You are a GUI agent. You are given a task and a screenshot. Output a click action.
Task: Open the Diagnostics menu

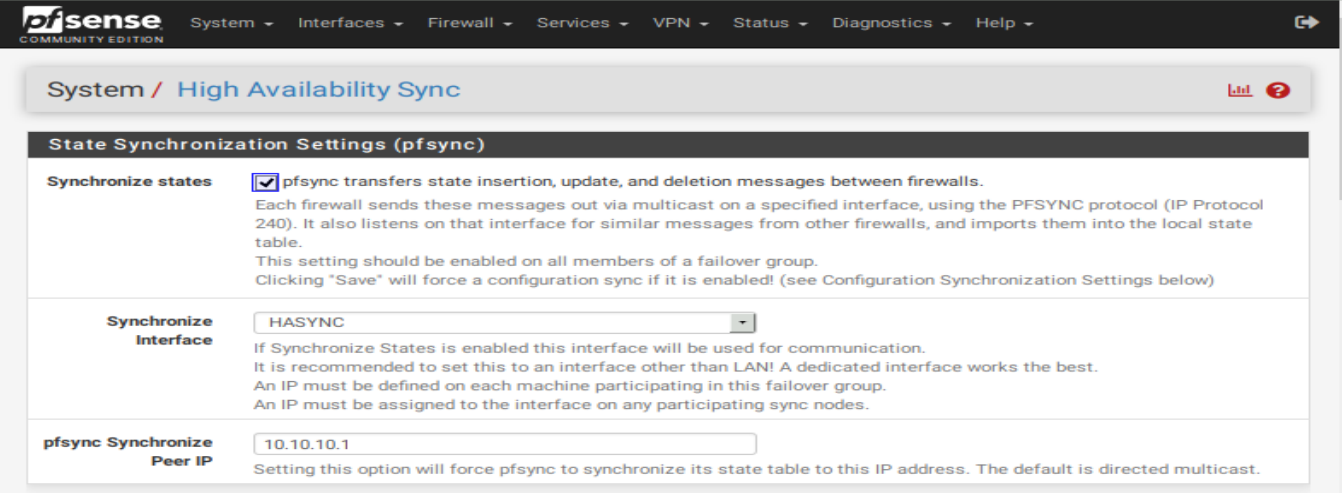coord(891,23)
